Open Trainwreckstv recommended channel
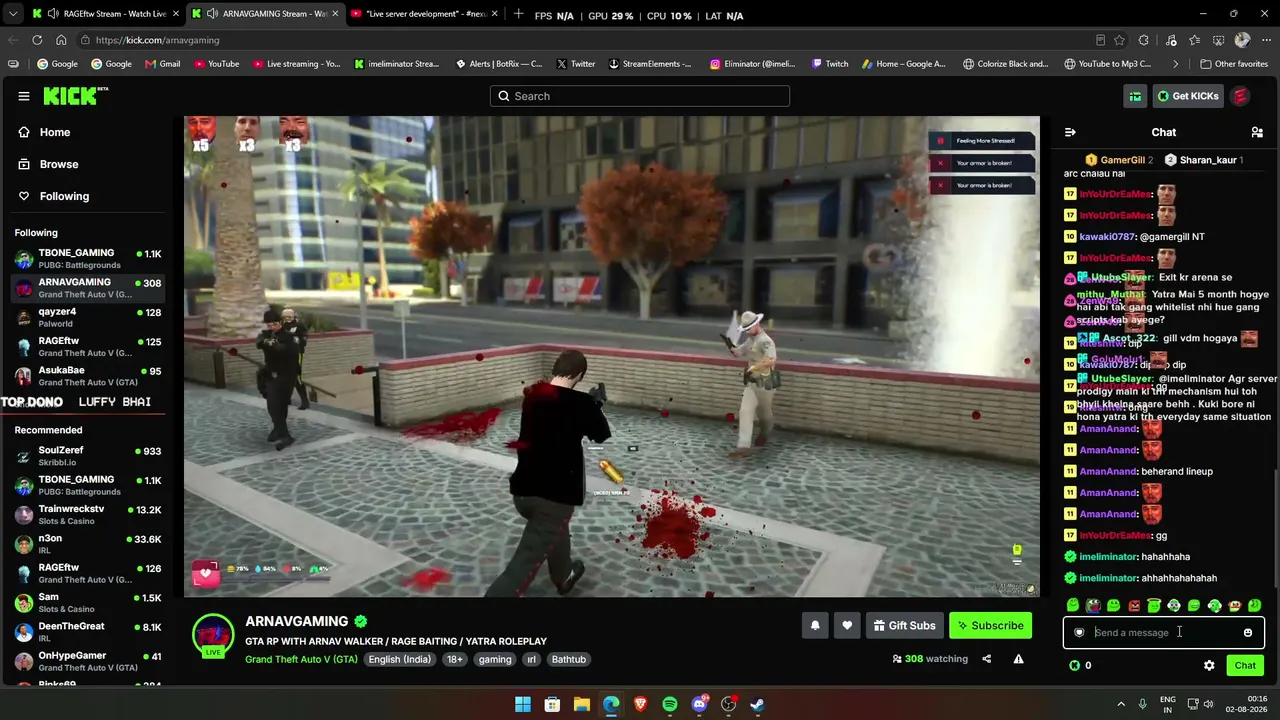 88,515
